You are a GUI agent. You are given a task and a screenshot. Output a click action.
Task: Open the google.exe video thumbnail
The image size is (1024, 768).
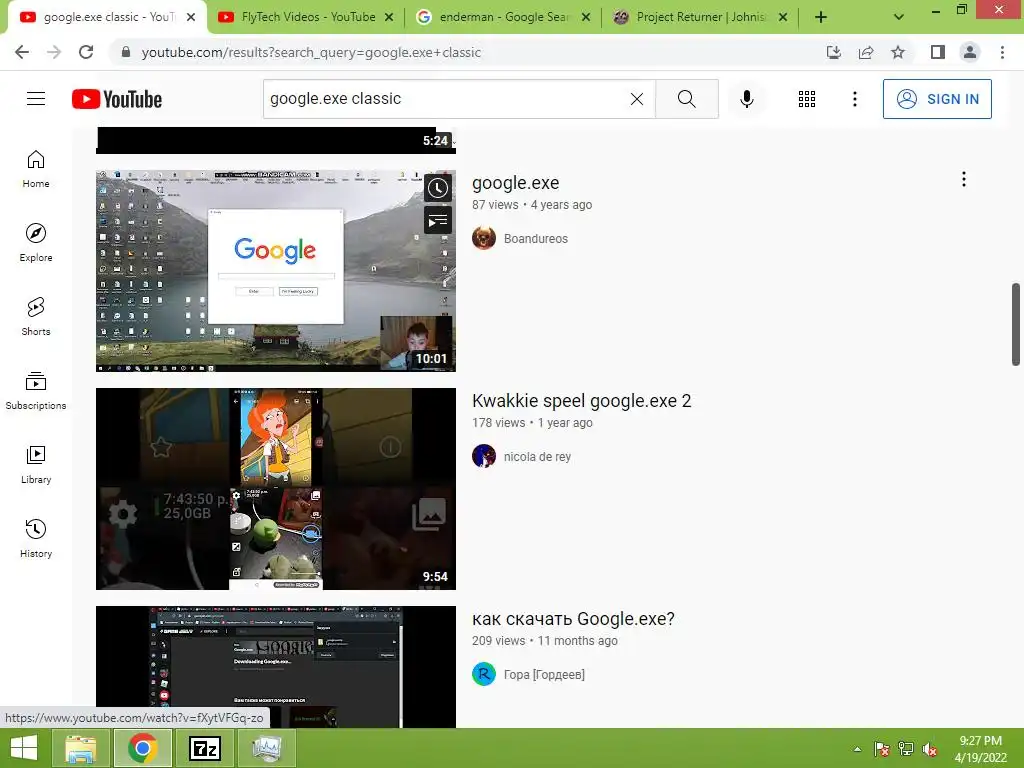(276, 271)
